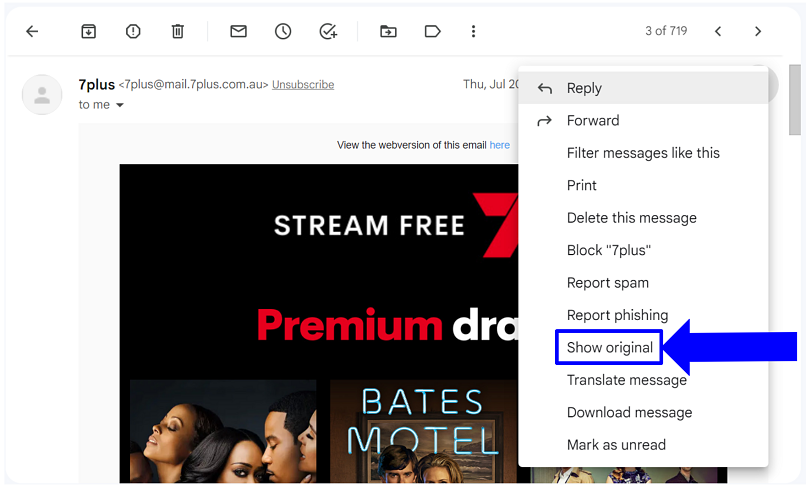
Task: Archive this email
Action: point(88,31)
